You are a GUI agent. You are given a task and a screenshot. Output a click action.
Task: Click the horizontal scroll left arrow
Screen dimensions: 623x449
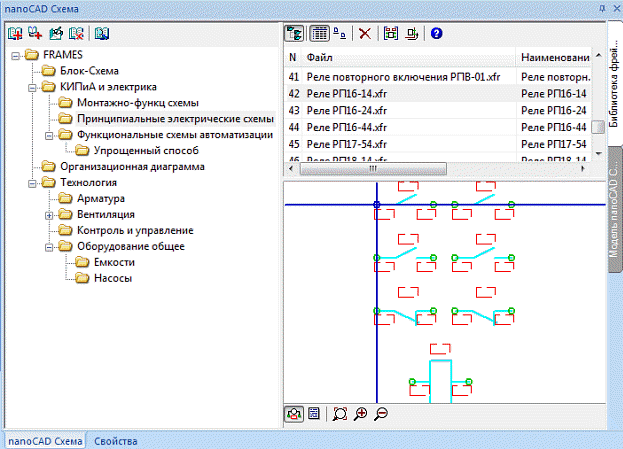click(291, 168)
